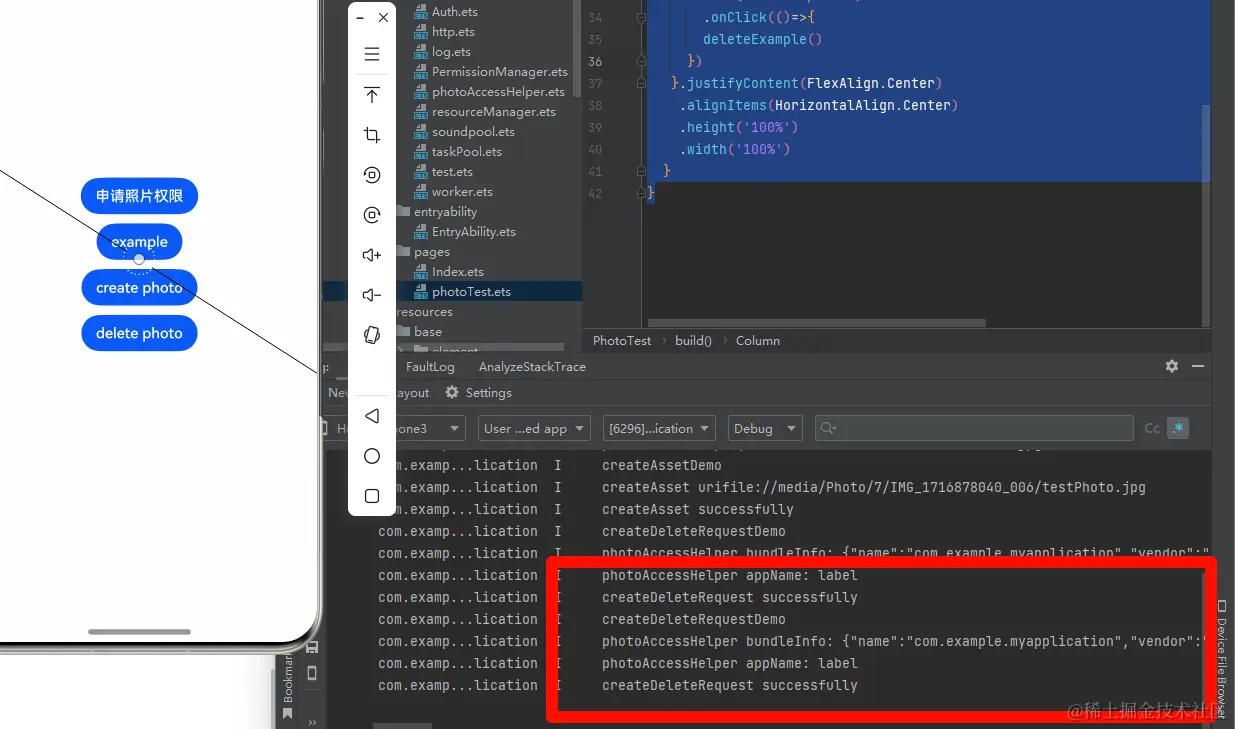The height and width of the screenshot is (729, 1235).
Task: Click log line 'createAsset successfully'
Action: tap(698, 509)
